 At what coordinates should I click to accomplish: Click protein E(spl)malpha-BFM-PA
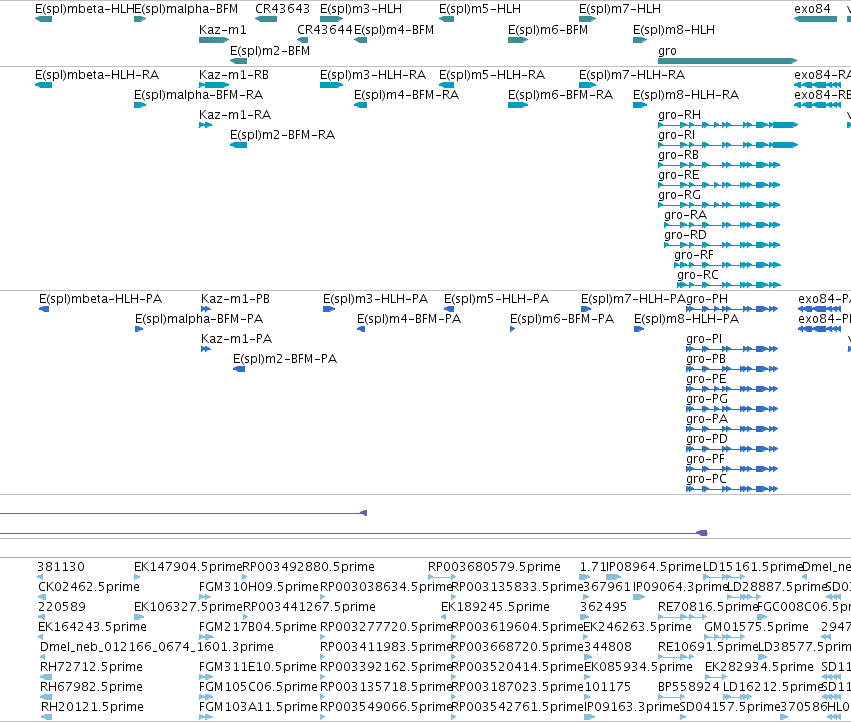(x=199, y=319)
